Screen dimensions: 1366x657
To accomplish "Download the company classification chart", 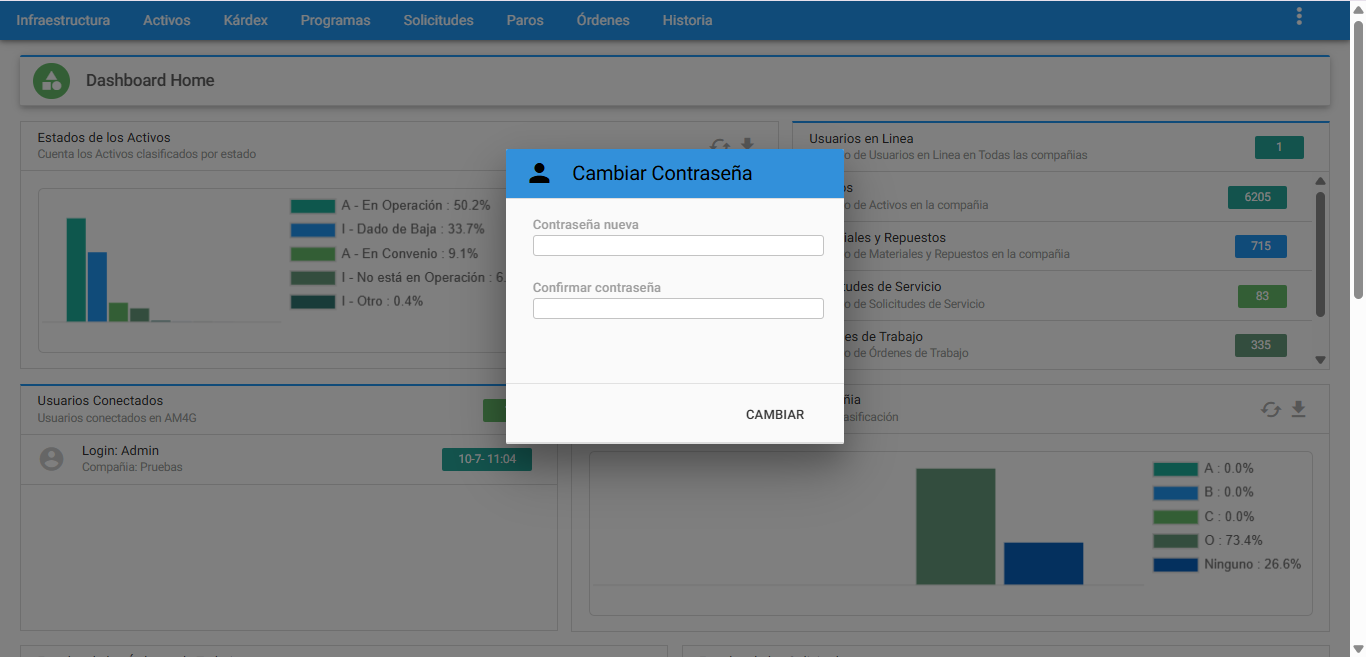I will pyautogui.click(x=1298, y=409).
